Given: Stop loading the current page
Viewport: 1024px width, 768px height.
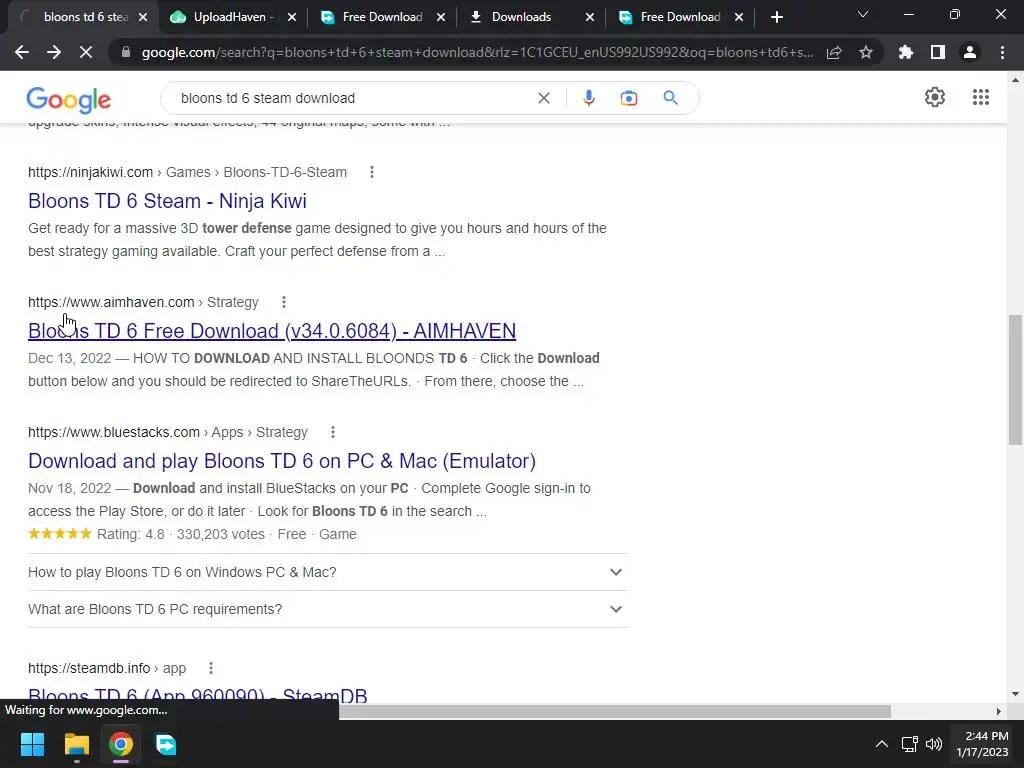Looking at the screenshot, I should pyautogui.click(x=86, y=52).
